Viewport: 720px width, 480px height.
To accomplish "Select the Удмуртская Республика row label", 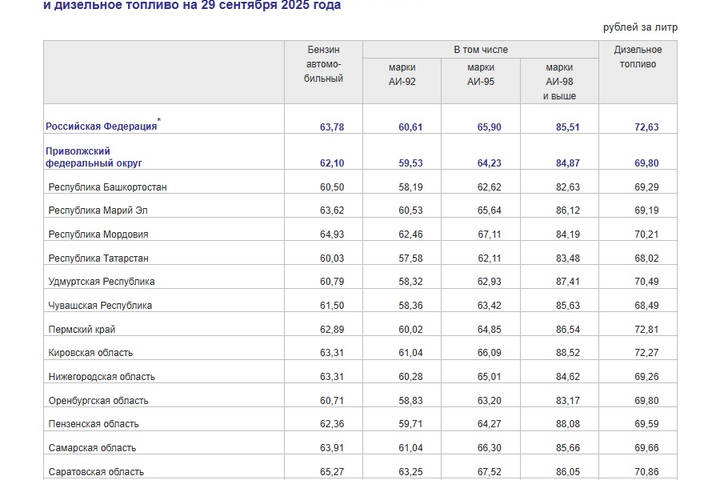I will click(x=101, y=282).
